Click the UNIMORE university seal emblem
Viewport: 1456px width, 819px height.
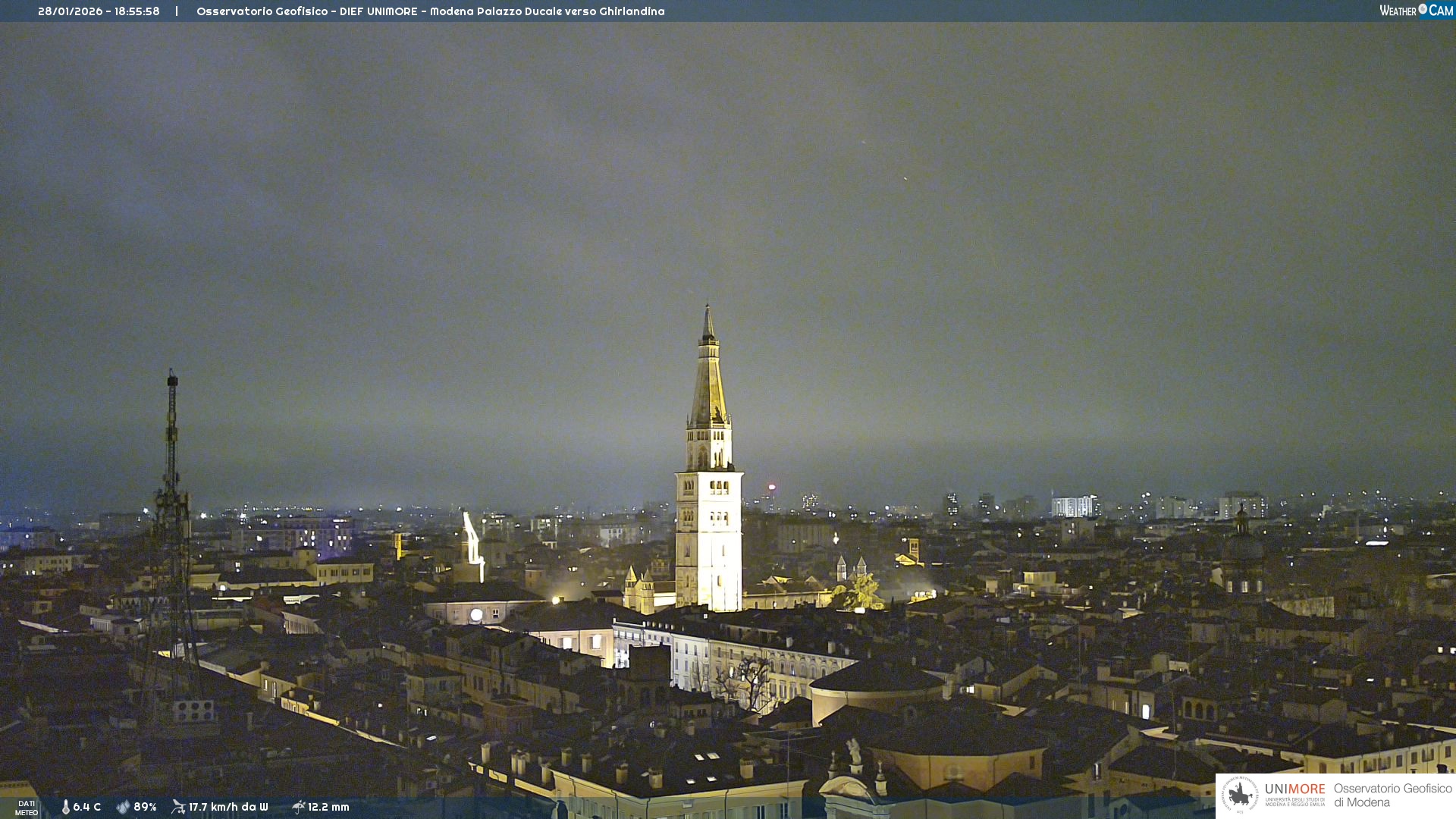click(x=1240, y=795)
